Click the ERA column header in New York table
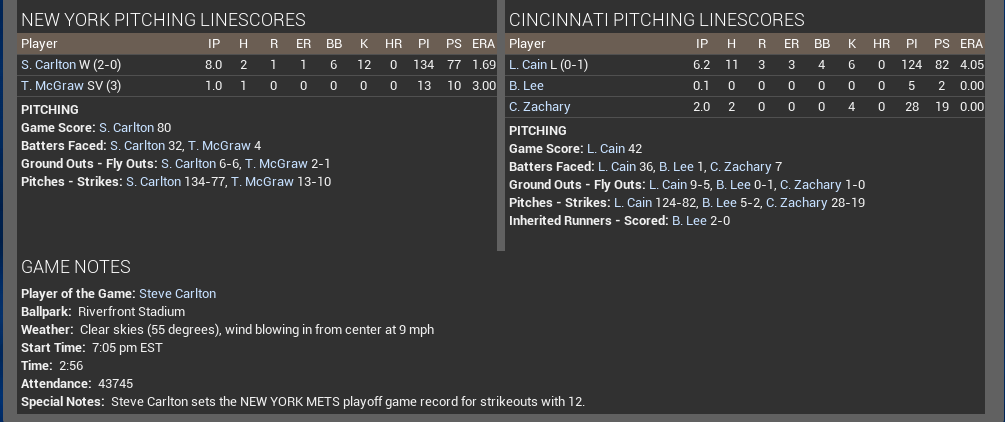This screenshot has height=422, width=1005. pos(483,44)
